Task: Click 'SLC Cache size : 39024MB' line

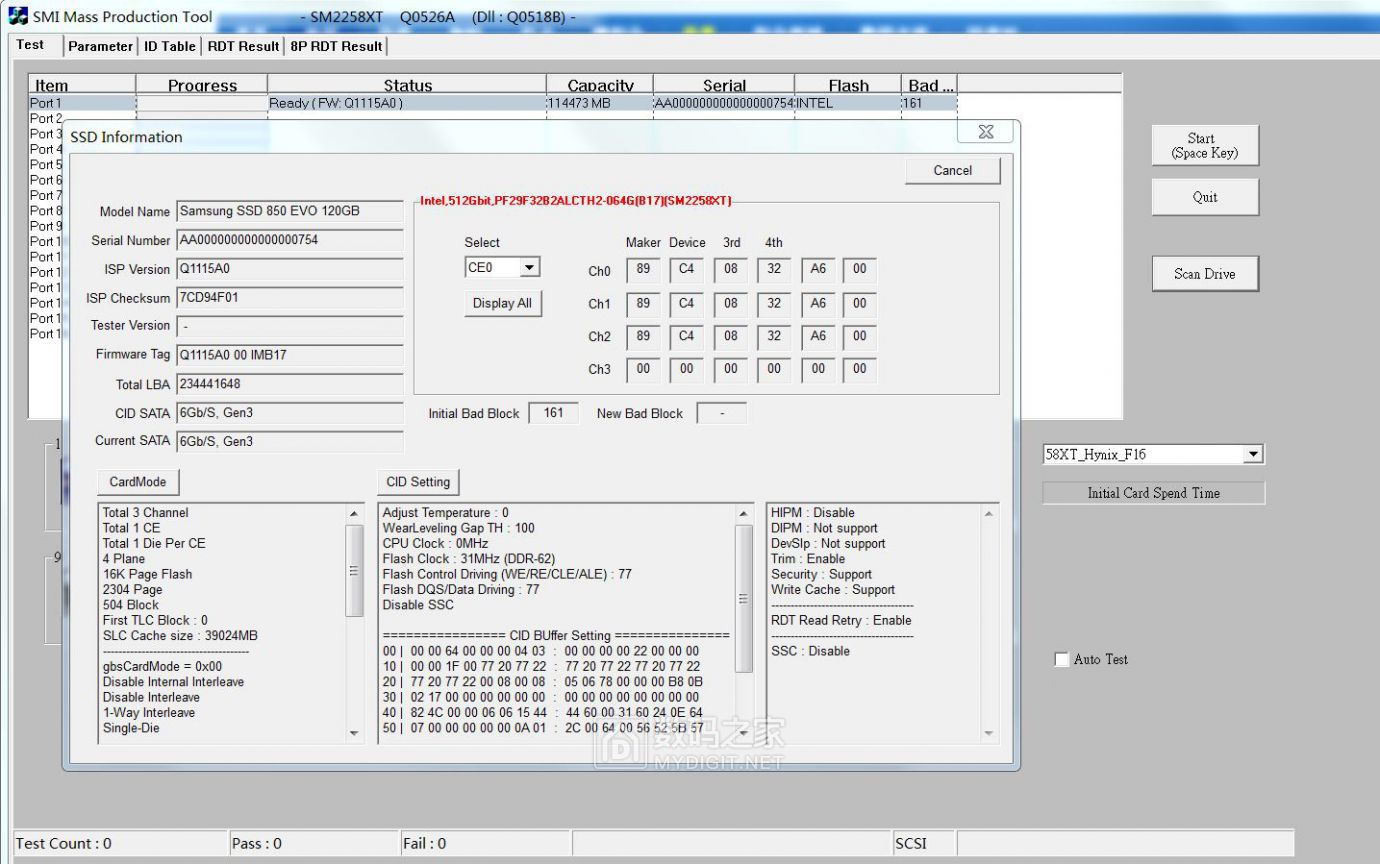Action: pos(180,636)
